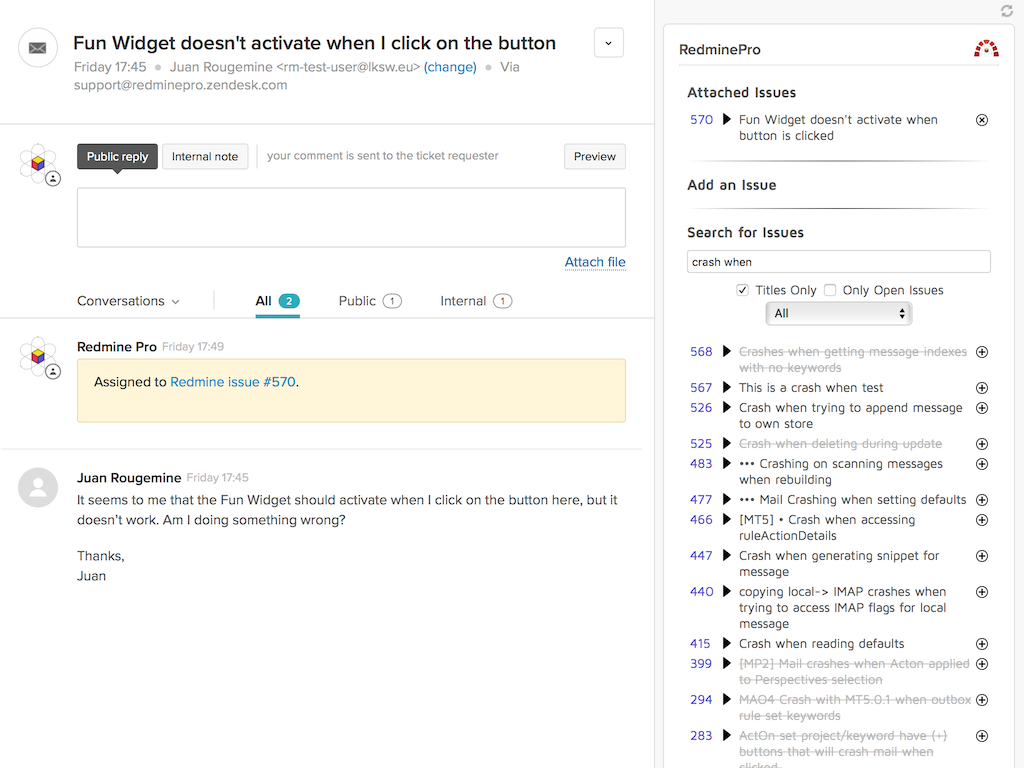This screenshot has width=1024, height=768.
Task: Uncheck the Titles Only checkbox
Action: point(742,289)
